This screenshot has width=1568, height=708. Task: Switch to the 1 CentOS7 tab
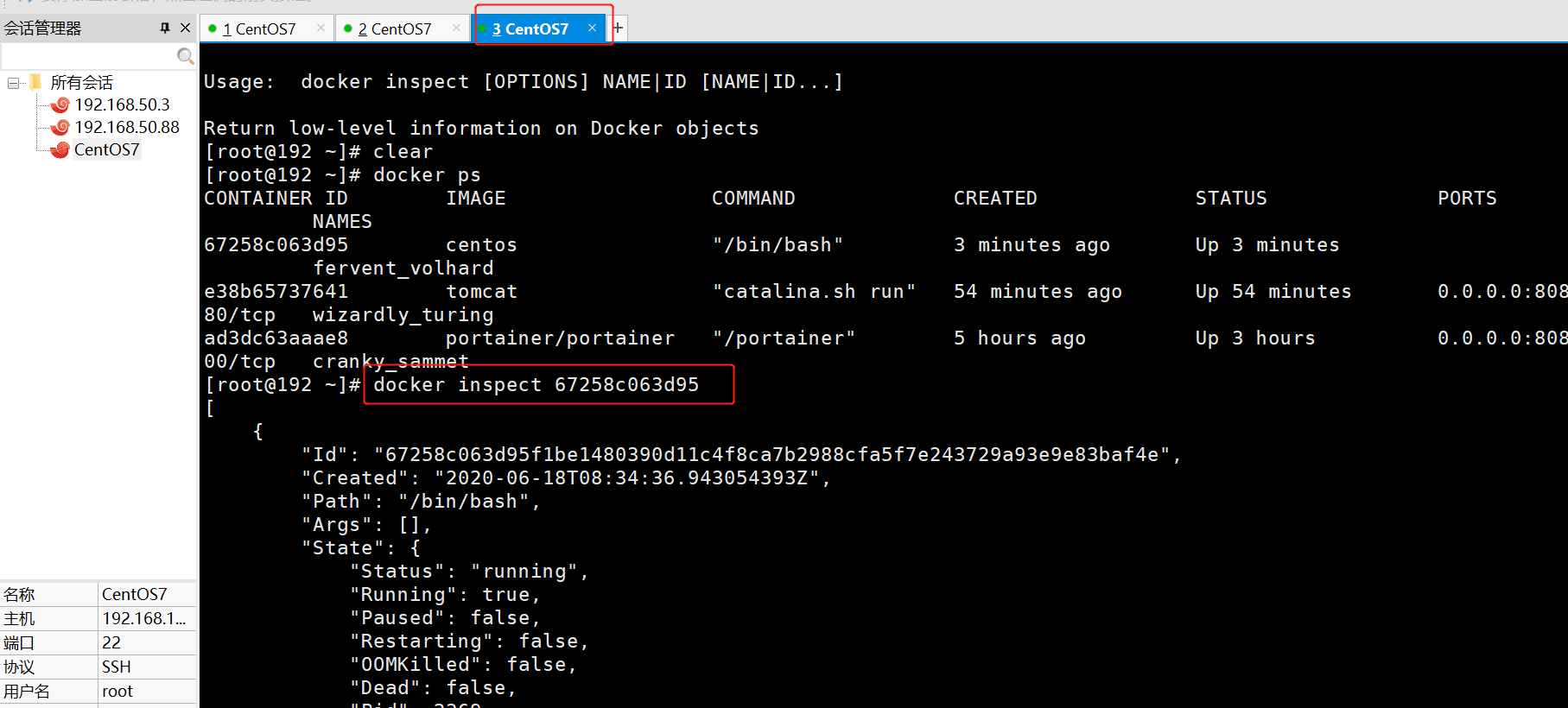(258, 28)
